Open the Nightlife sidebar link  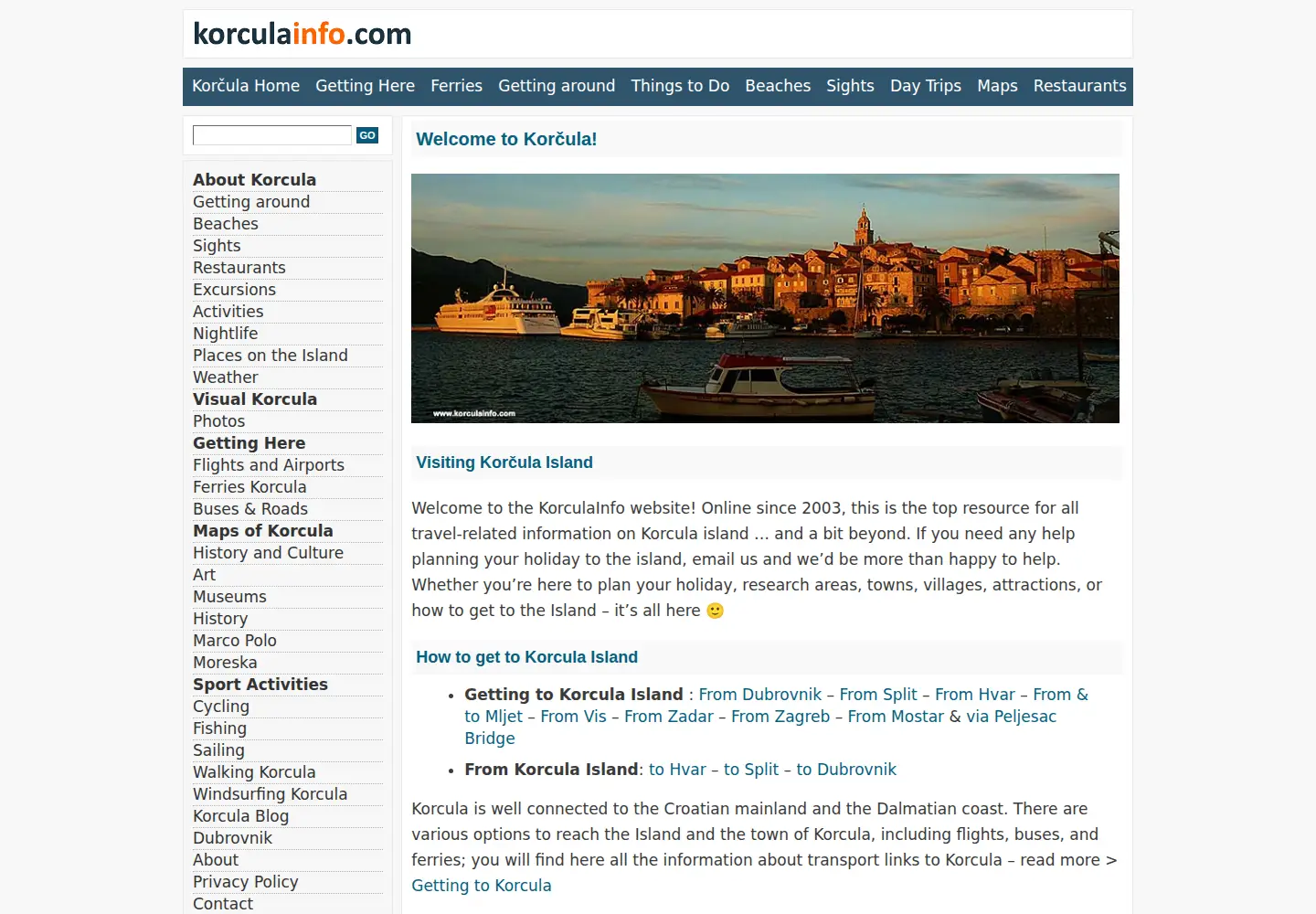click(225, 334)
